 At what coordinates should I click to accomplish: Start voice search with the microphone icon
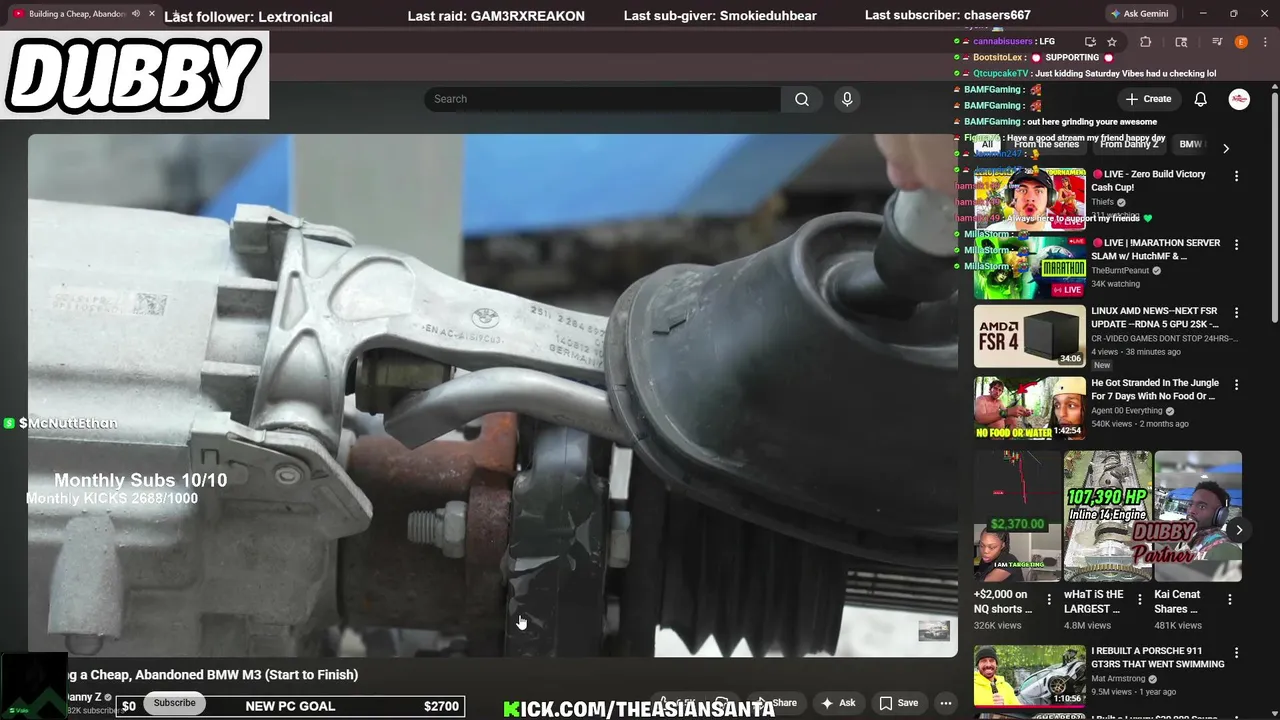pos(847,99)
